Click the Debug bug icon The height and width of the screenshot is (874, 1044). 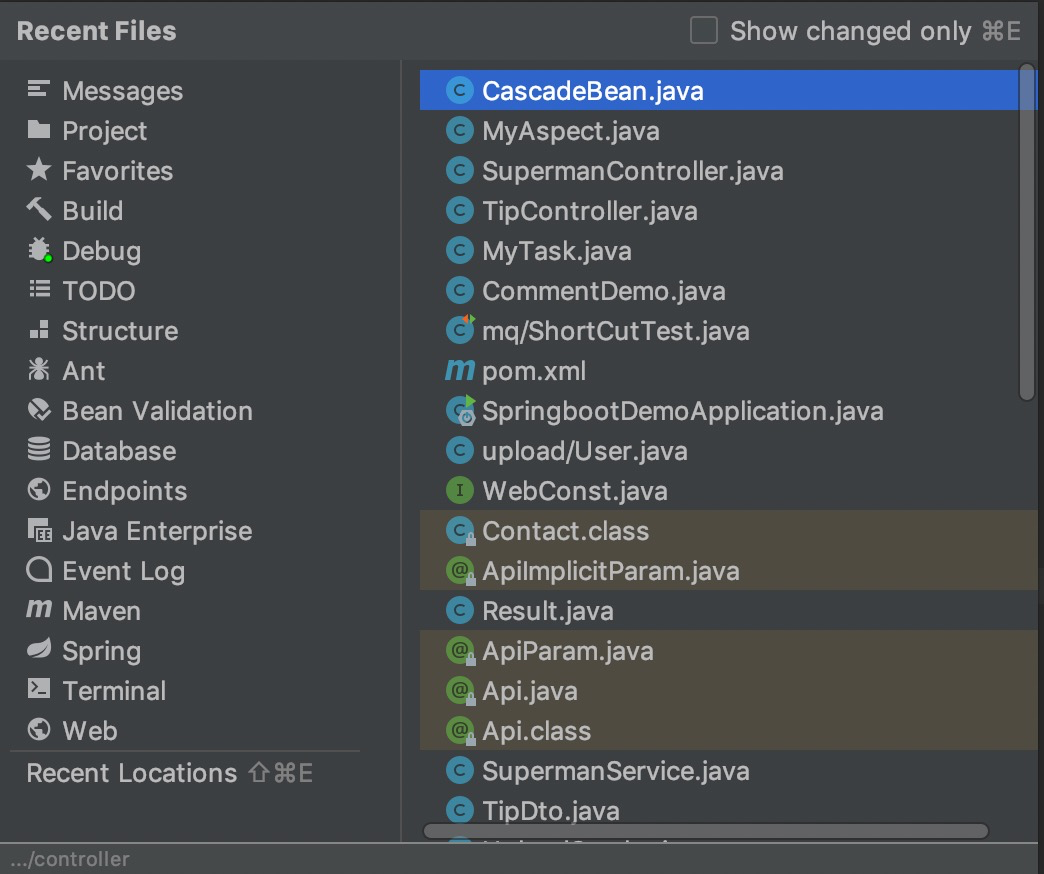39,250
